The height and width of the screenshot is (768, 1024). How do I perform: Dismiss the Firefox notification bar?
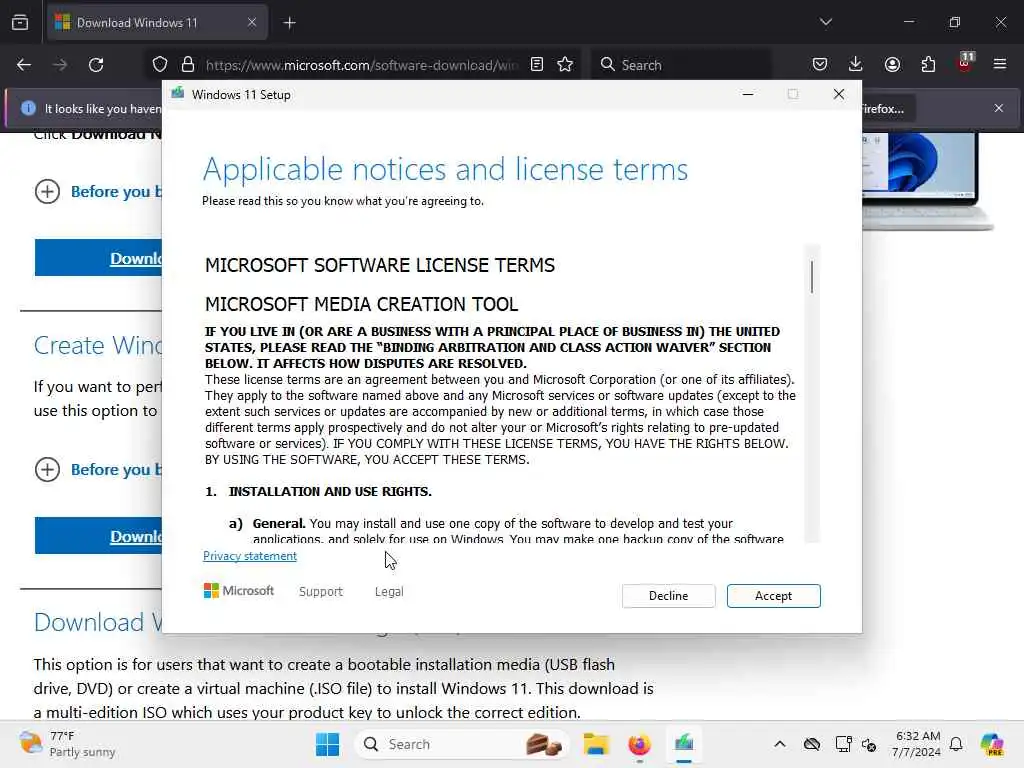pyautogui.click(x=999, y=108)
